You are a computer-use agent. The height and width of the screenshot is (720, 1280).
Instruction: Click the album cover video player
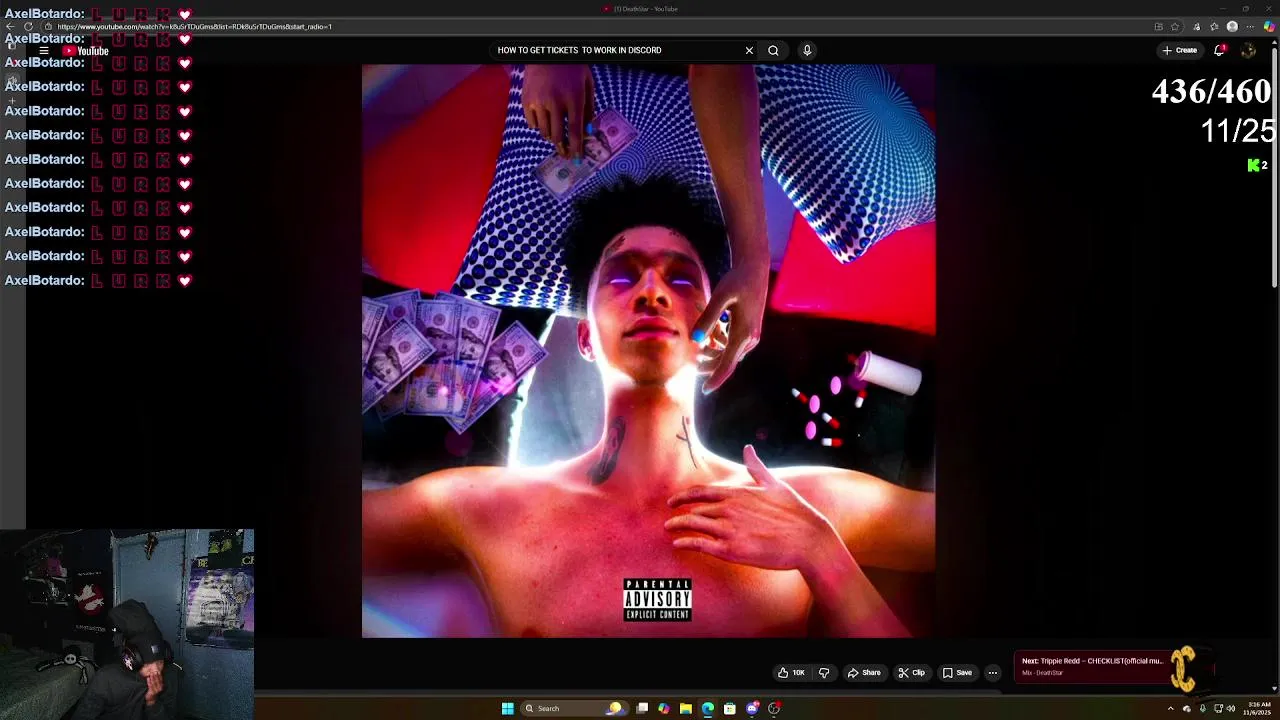pos(648,351)
